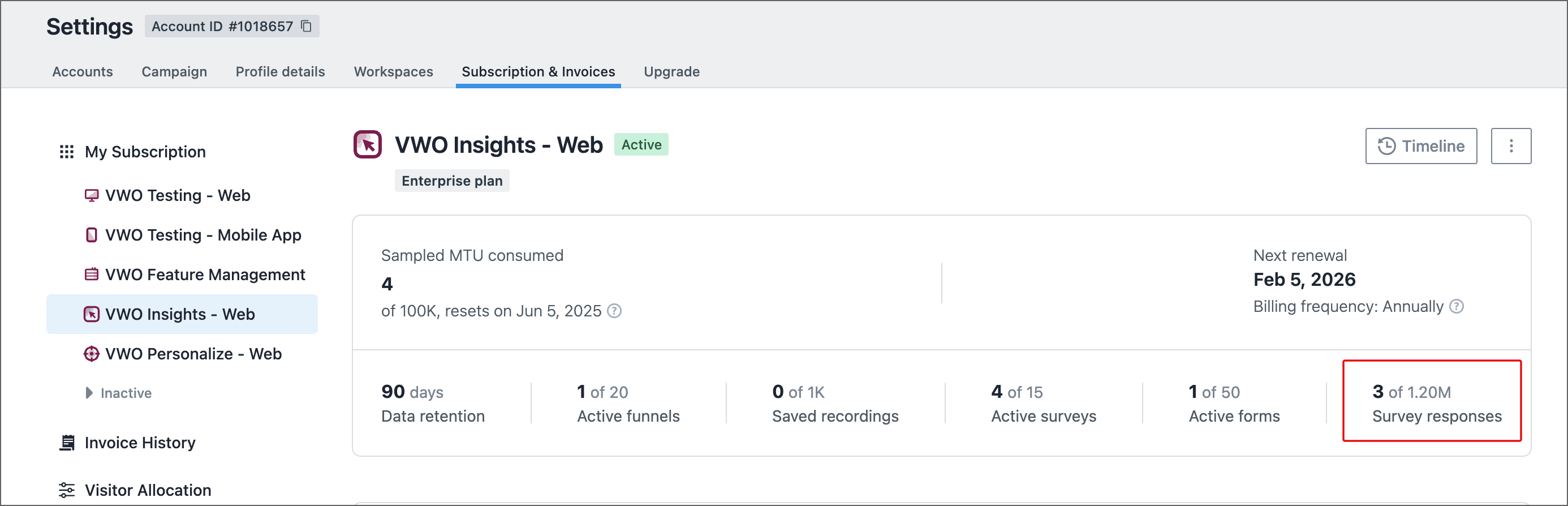Open the Timeline view

coord(1421,146)
